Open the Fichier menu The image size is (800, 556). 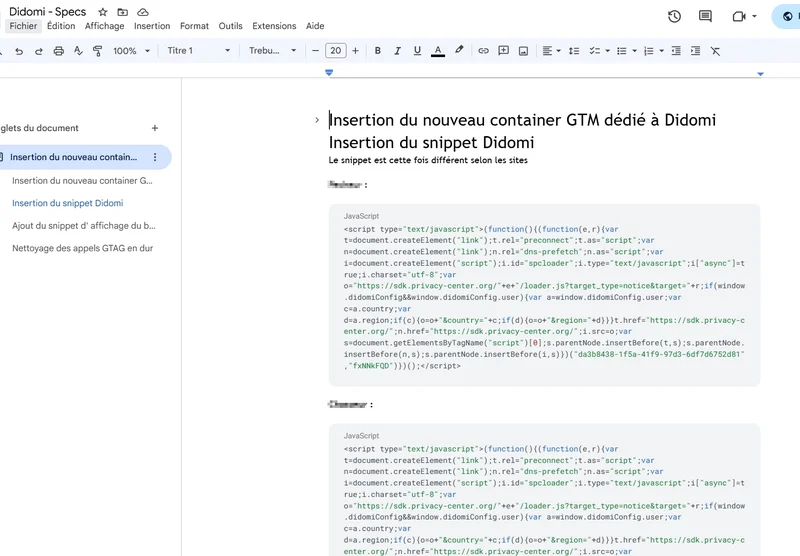click(x=23, y=26)
